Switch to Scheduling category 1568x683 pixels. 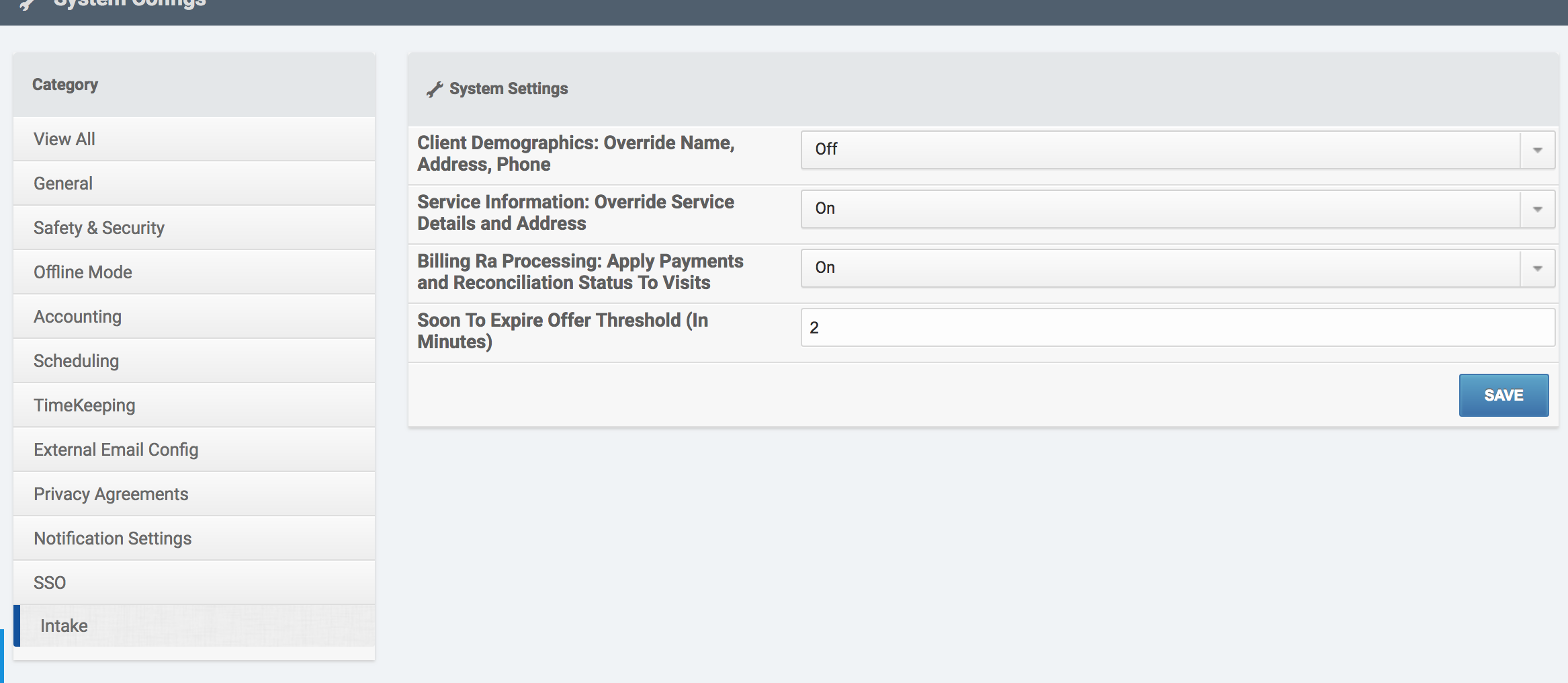click(x=76, y=361)
